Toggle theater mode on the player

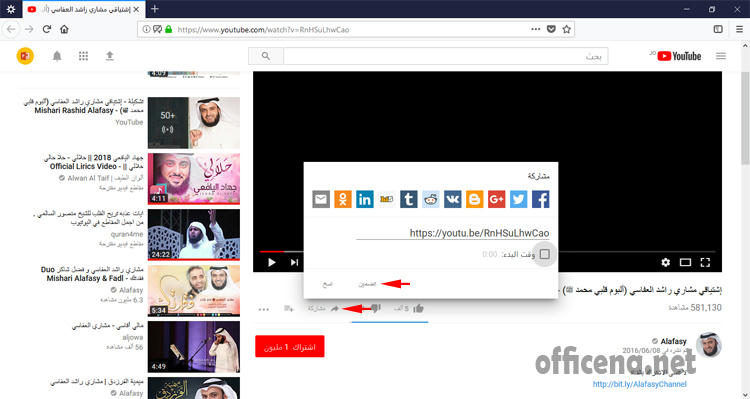pos(685,262)
